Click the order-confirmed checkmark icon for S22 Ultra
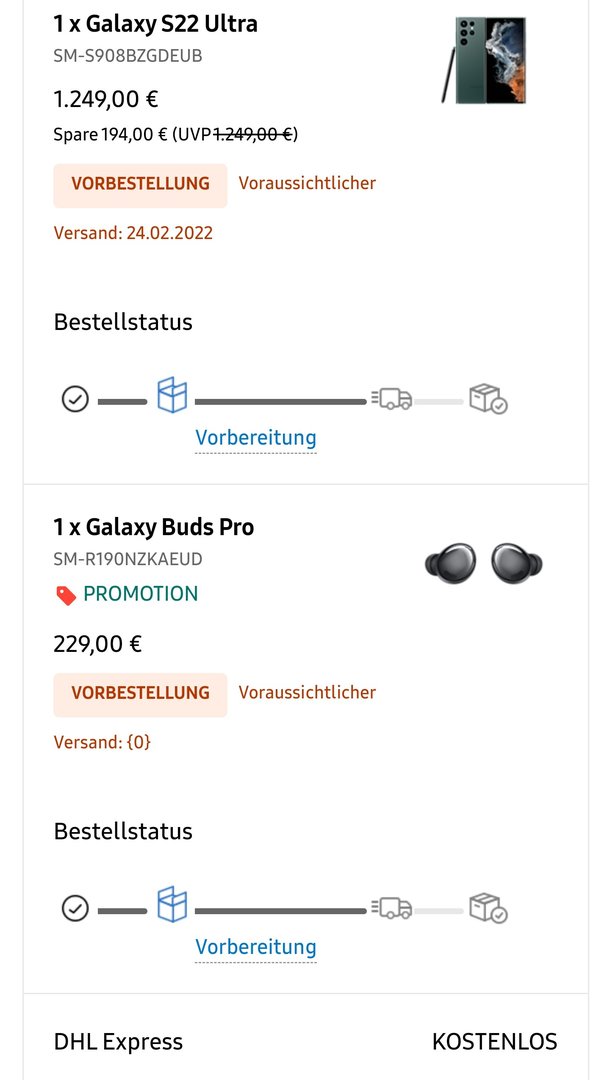Screen dimensions: 610x1080 [75, 399]
